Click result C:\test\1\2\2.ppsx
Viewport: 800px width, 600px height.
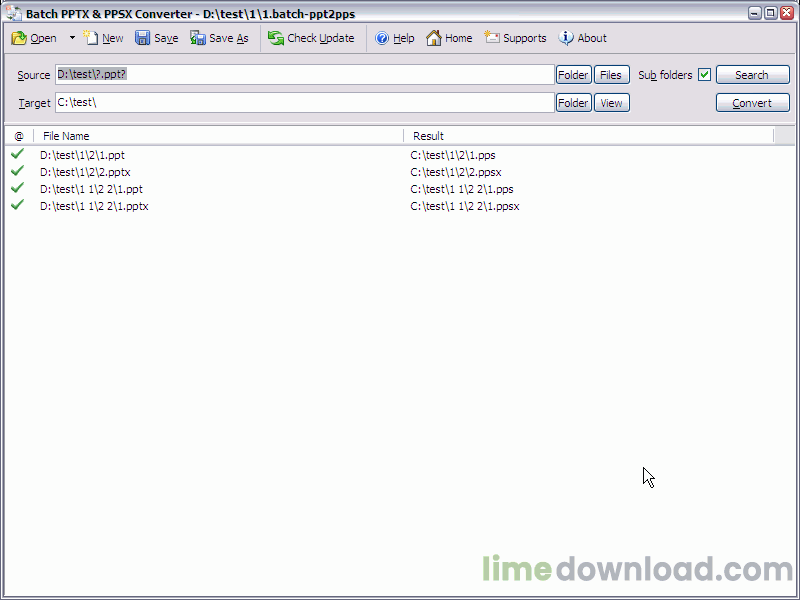[456, 172]
